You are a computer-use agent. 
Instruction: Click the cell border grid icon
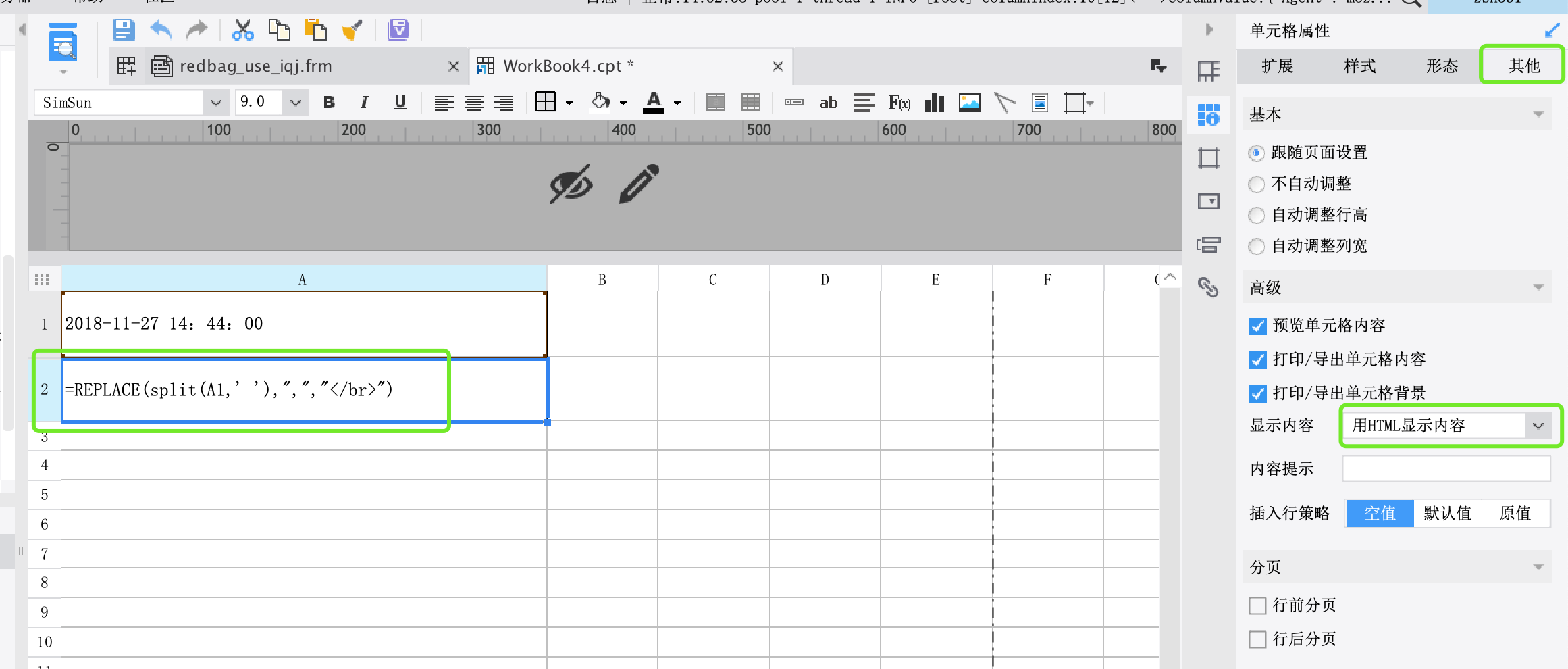tap(545, 102)
